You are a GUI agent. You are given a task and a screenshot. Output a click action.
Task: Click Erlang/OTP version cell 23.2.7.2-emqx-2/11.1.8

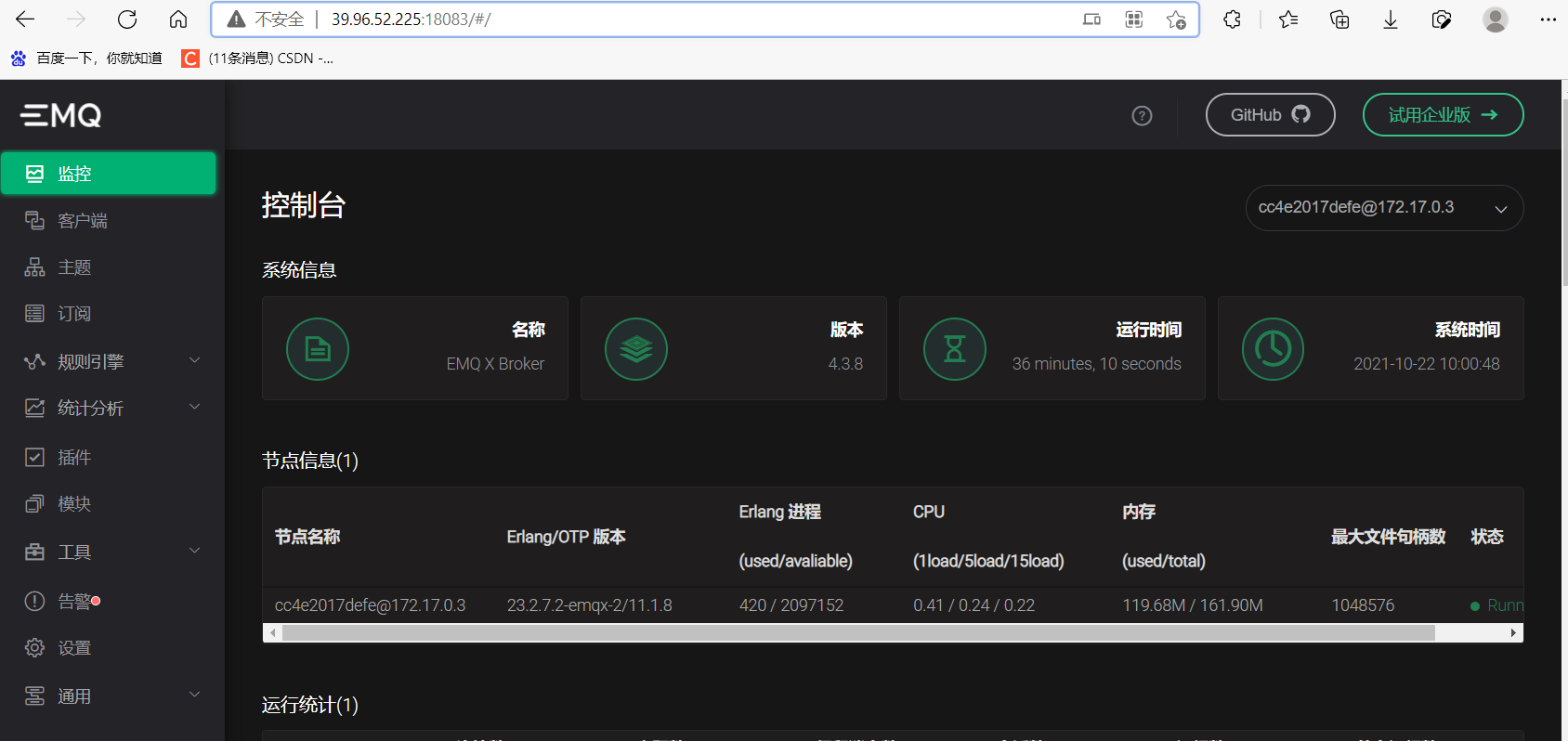click(x=589, y=605)
